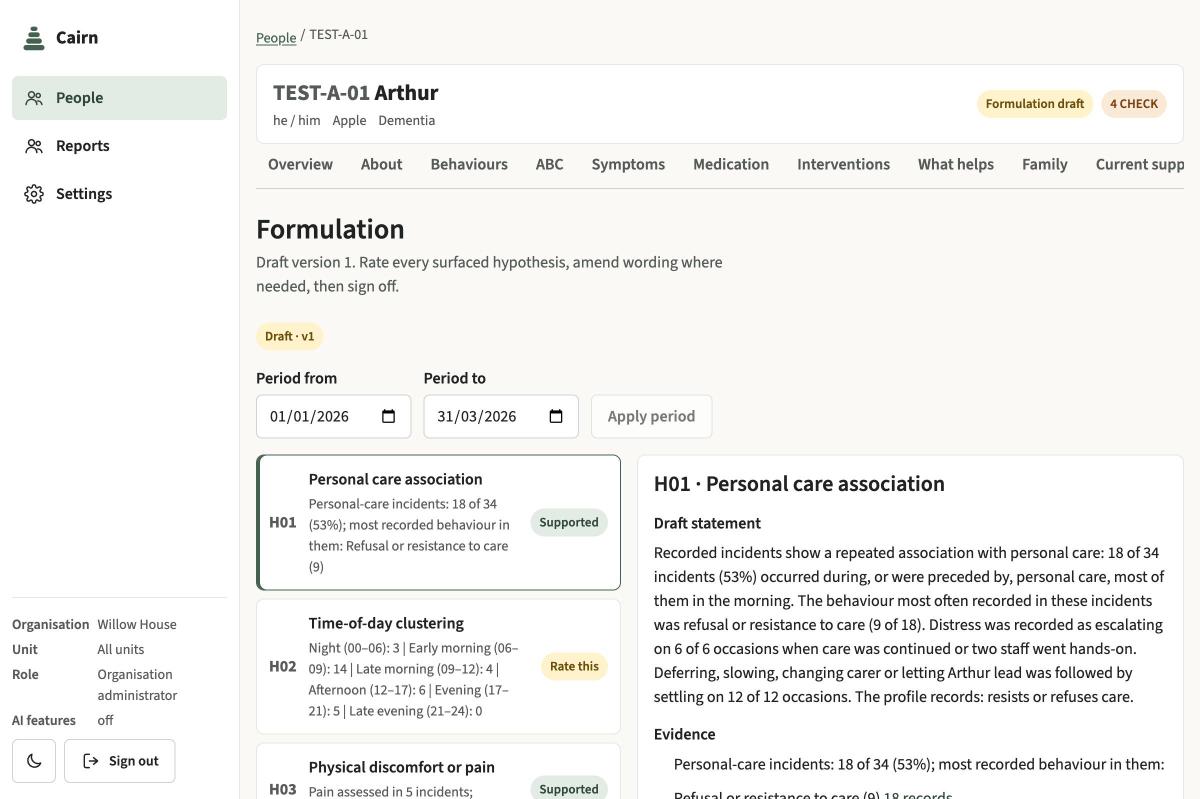
Task: Open Settings in the sidebar
Action: click(x=120, y=194)
